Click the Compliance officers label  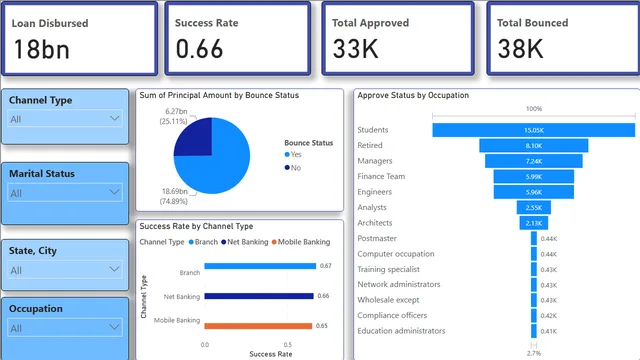(x=392, y=315)
